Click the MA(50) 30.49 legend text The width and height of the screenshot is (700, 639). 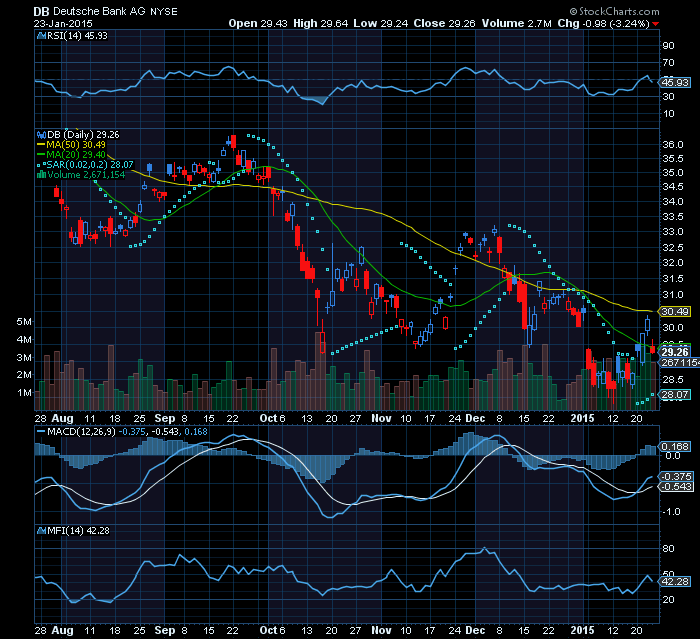pyautogui.click(x=76, y=145)
